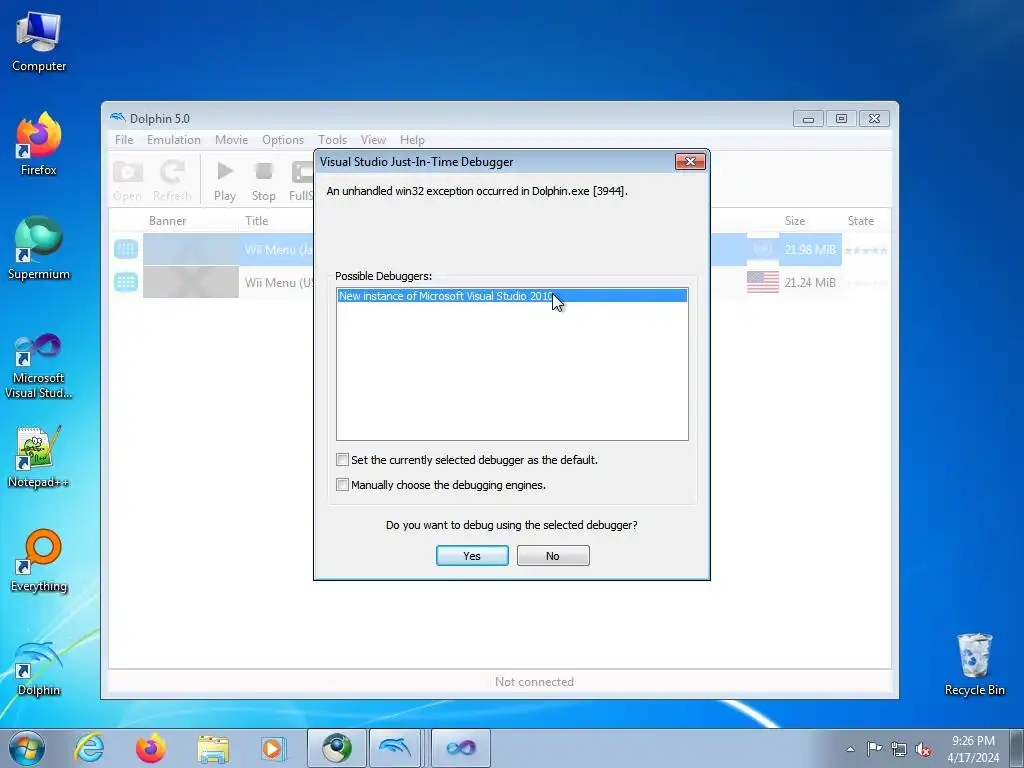1024x768 pixels.
Task: Launch Firefox from the taskbar
Action: click(151, 748)
